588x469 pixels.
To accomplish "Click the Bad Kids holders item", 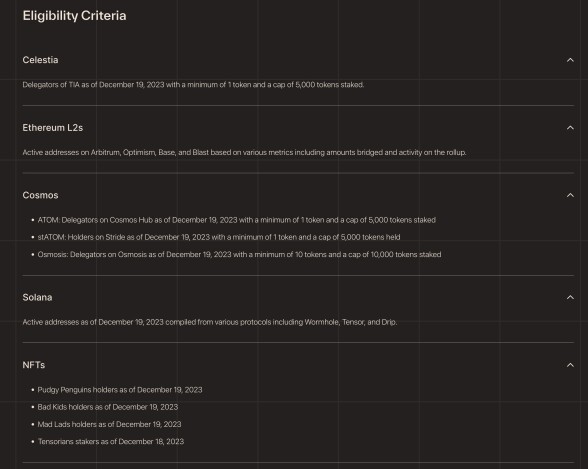I will click(108, 407).
